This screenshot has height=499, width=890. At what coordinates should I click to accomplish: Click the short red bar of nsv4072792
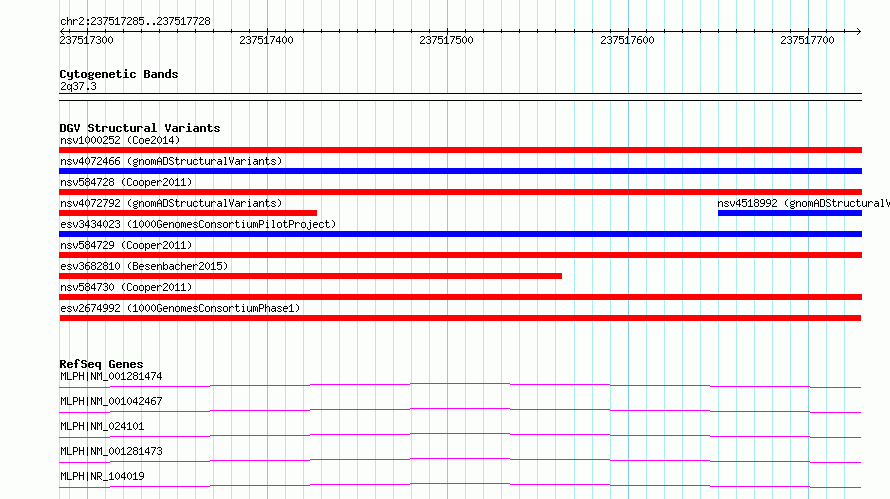pos(188,213)
